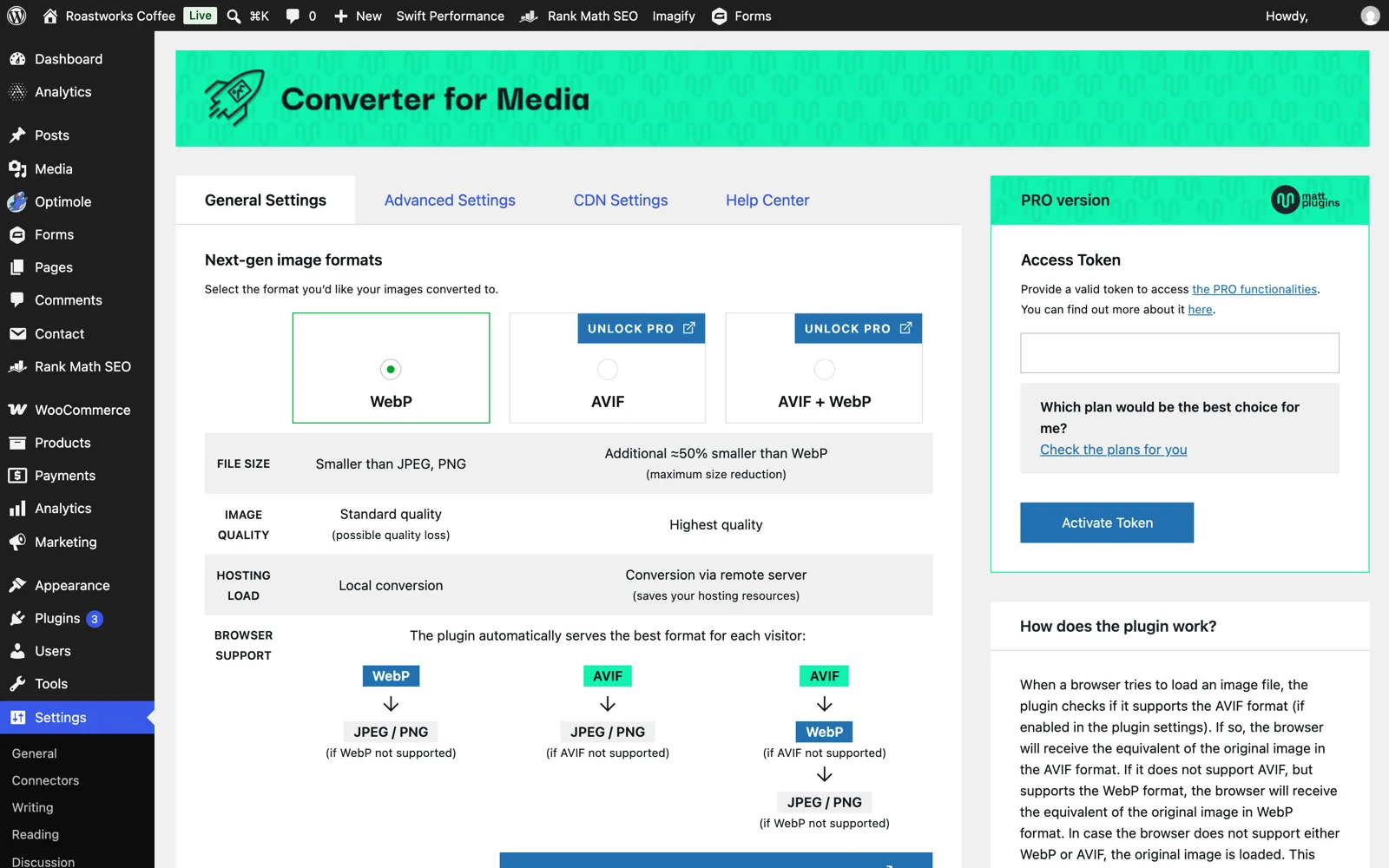1389x868 pixels.
Task: Click the Comments bubble icon in sidebar
Action: [x=17, y=300]
